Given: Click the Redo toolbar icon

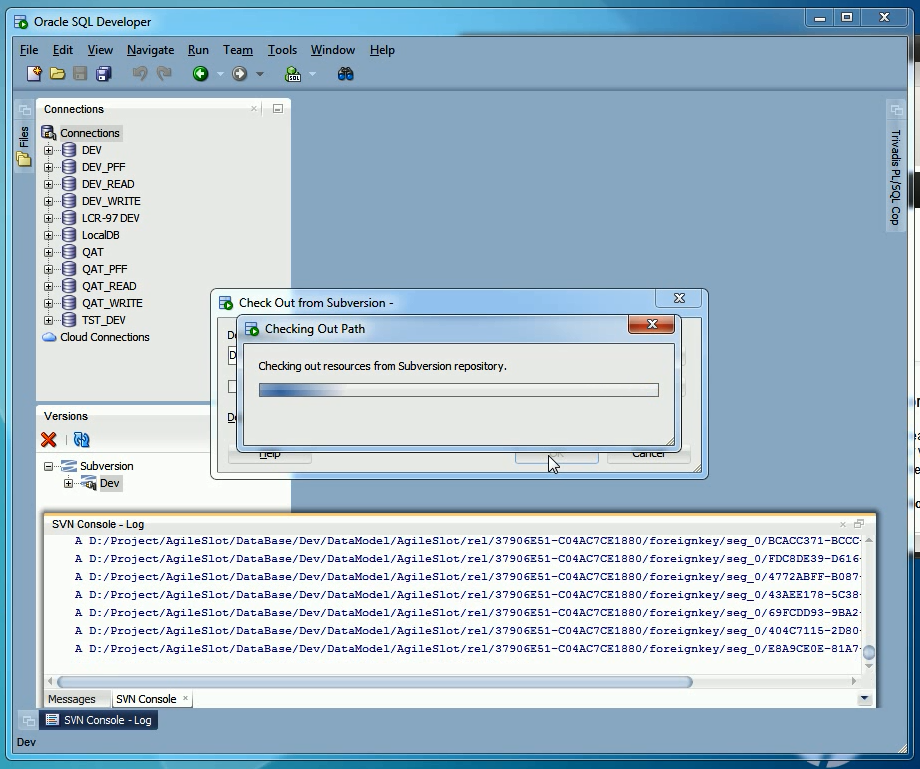Looking at the screenshot, I should (164, 74).
